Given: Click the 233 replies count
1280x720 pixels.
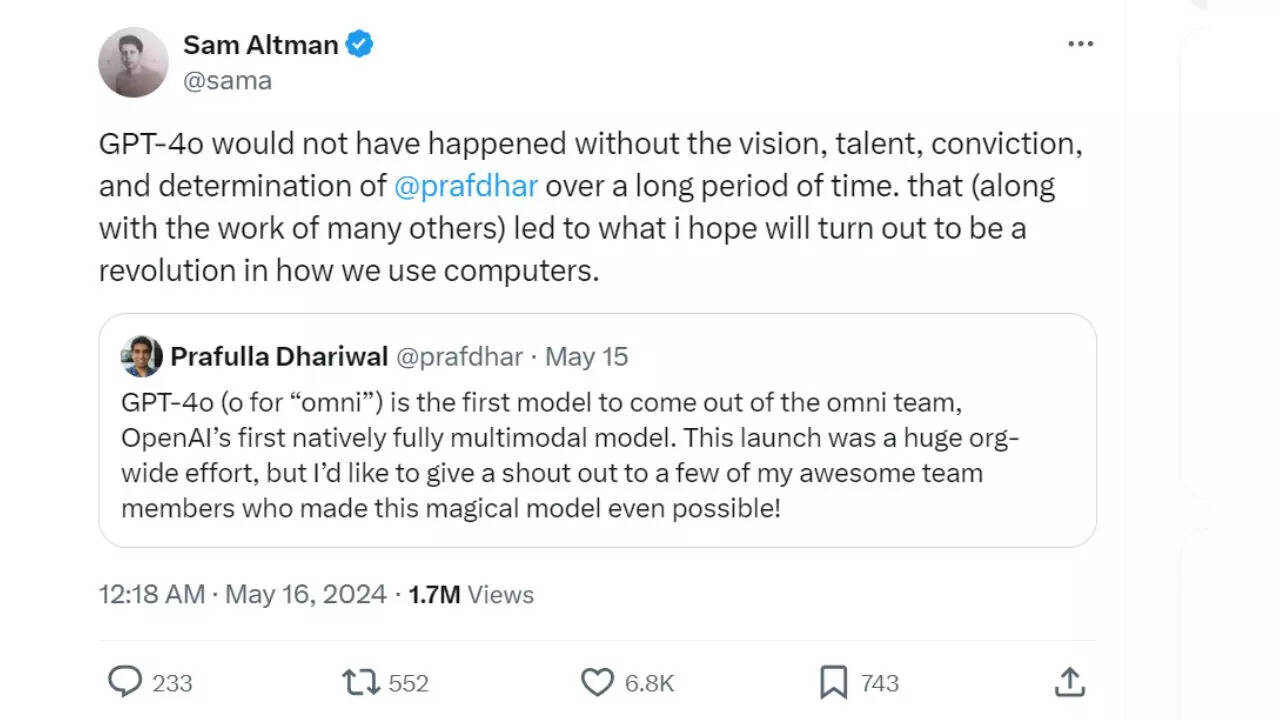Looking at the screenshot, I should 172,683.
